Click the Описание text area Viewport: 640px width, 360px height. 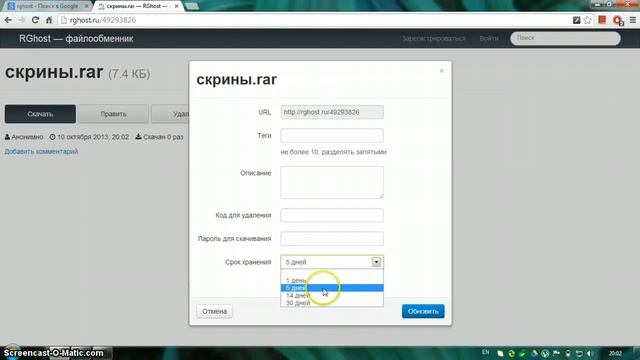(x=332, y=182)
